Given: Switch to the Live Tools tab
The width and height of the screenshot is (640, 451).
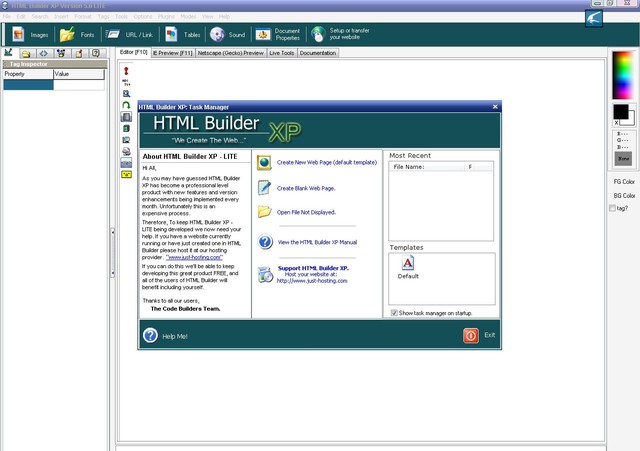Looking at the screenshot, I should tap(282, 53).
